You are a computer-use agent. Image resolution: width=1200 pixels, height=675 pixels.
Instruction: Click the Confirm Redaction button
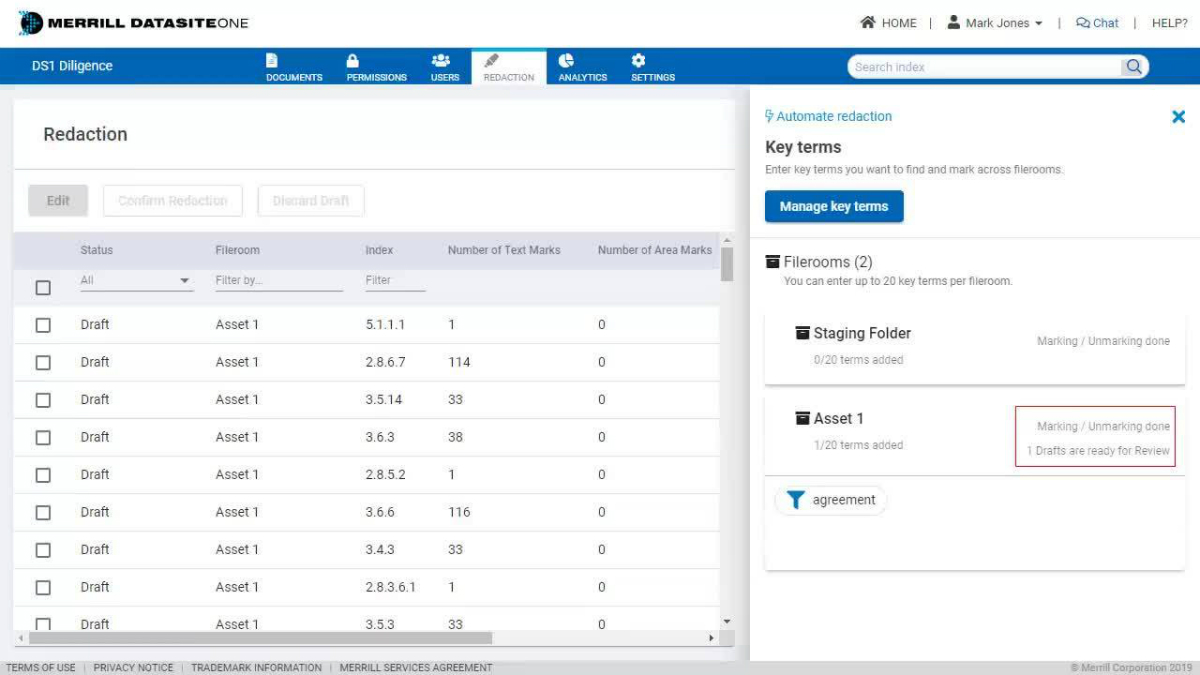[x=173, y=201]
